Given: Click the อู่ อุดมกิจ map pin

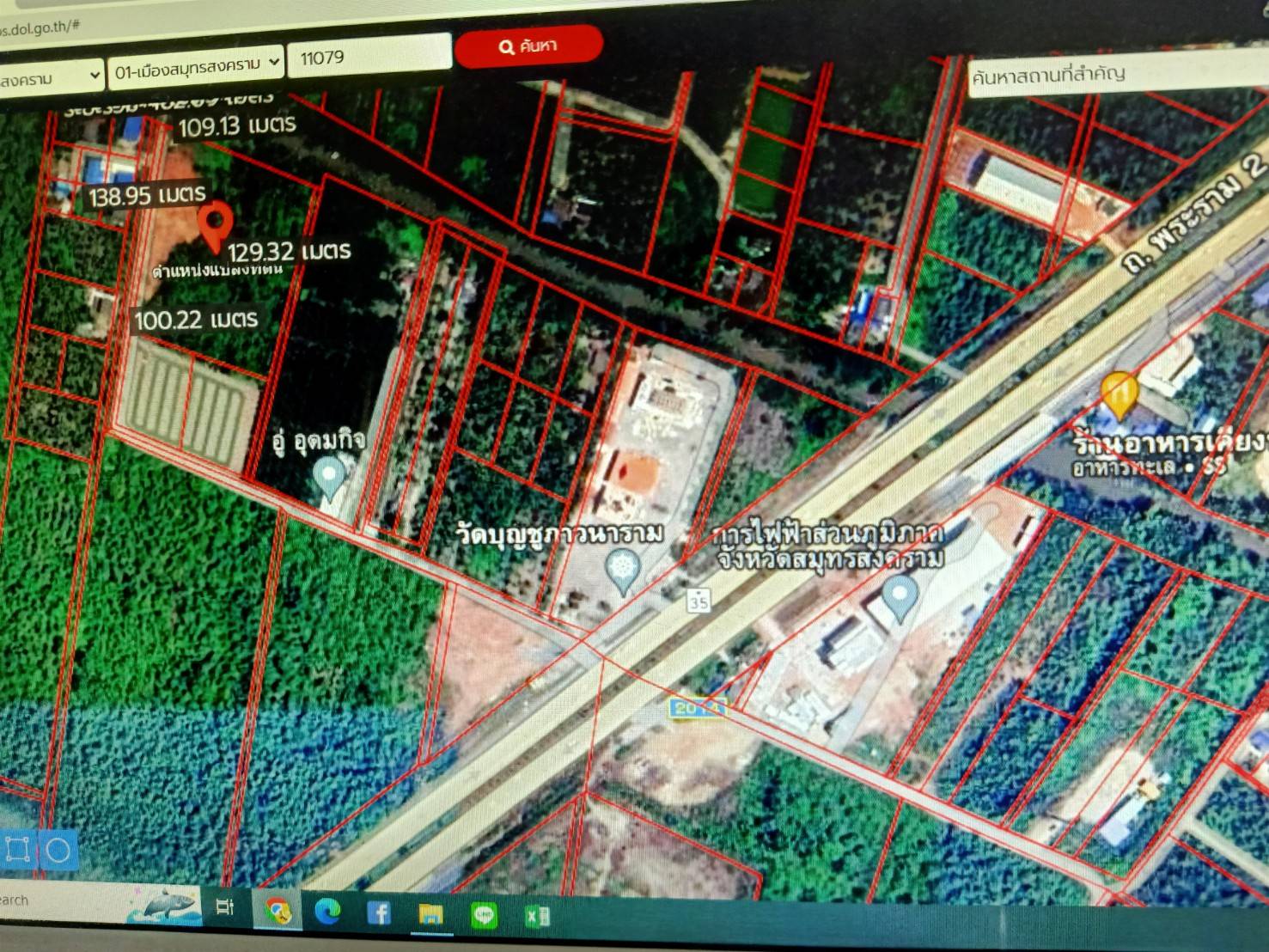Looking at the screenshot, I should (x=328, y=479).
